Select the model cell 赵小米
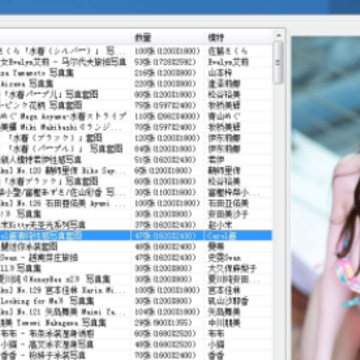 tap(220, 225)
